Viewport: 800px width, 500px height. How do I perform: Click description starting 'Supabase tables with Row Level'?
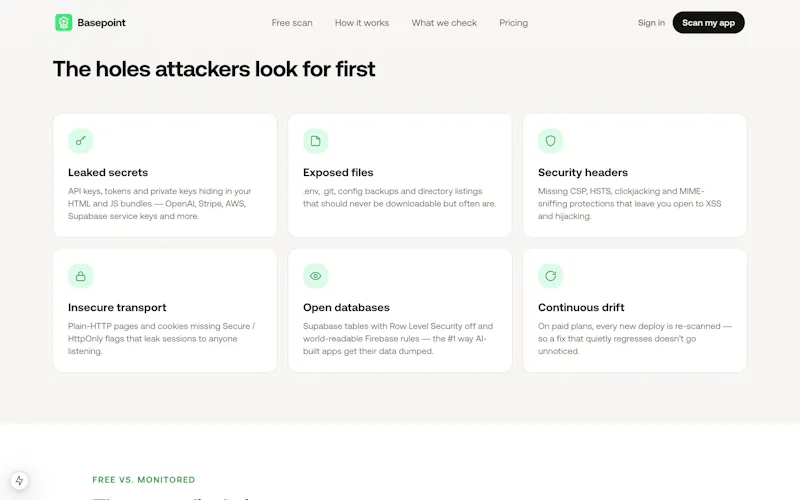click(x=398, y=339)
